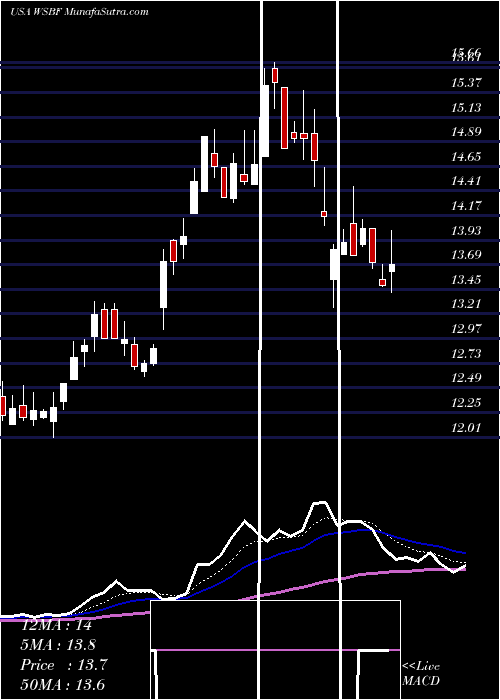500x700 pixels.
Task: Click the small red candle near 13.45
Action: click(x=382, y=282)
